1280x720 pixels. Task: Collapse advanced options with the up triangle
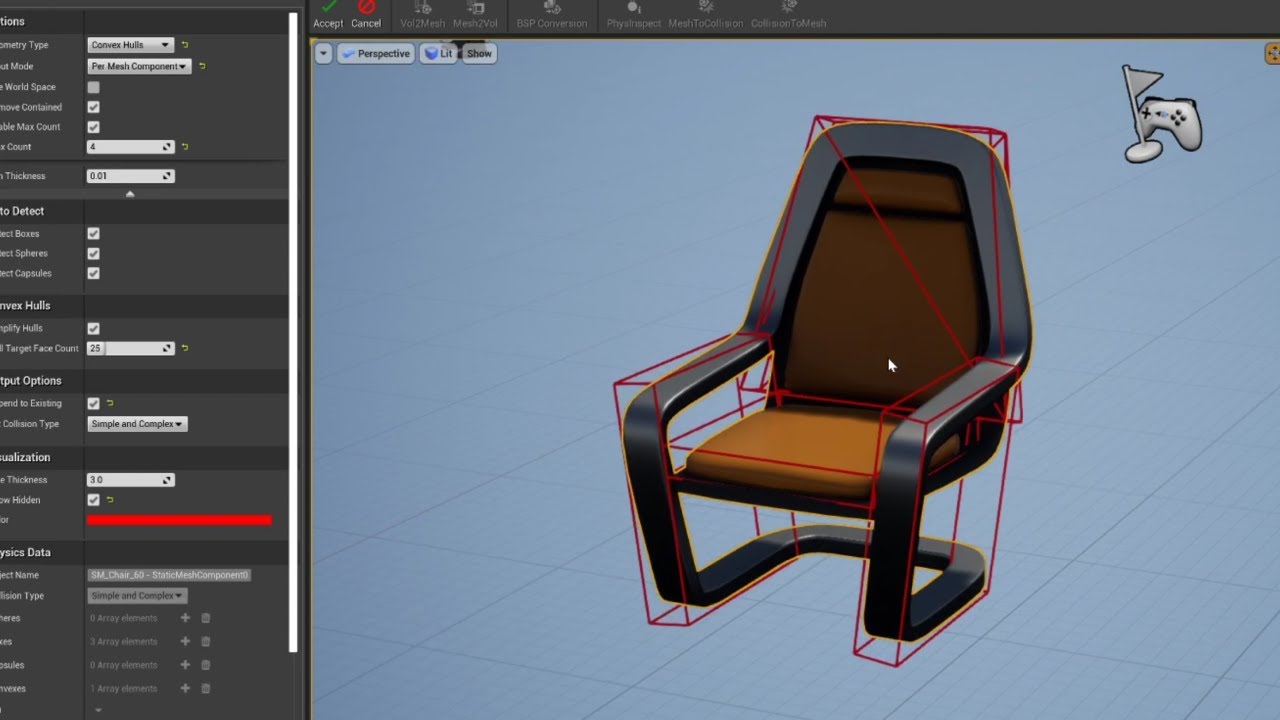[130, 194]
